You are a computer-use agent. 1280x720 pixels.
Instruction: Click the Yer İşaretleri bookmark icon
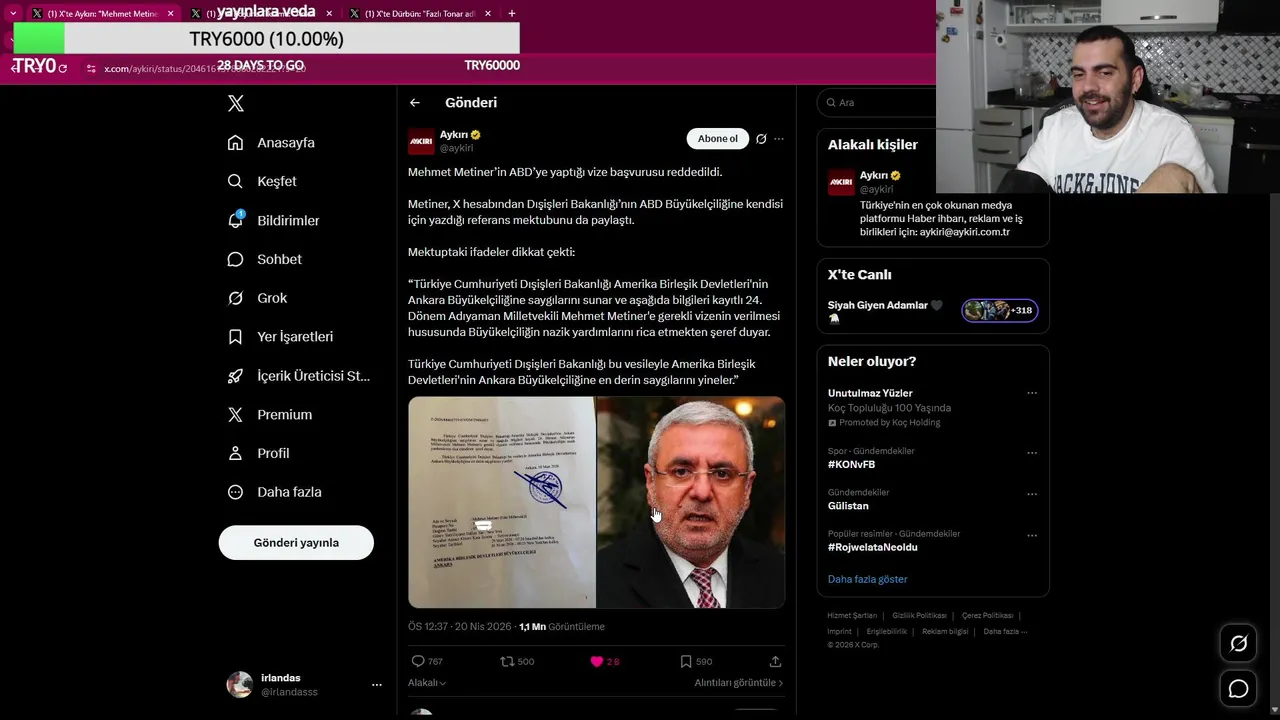(235, 337)
